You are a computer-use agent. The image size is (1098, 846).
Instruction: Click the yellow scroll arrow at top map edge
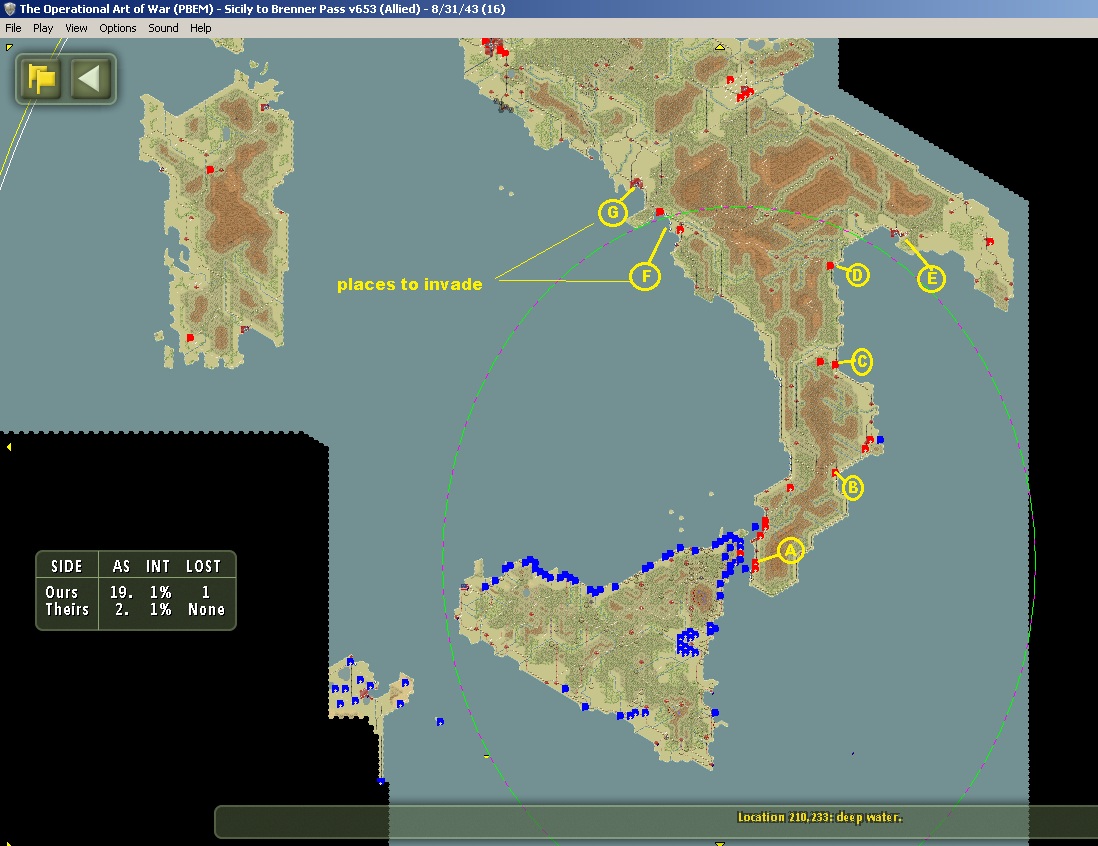click(x=719, y=47)
